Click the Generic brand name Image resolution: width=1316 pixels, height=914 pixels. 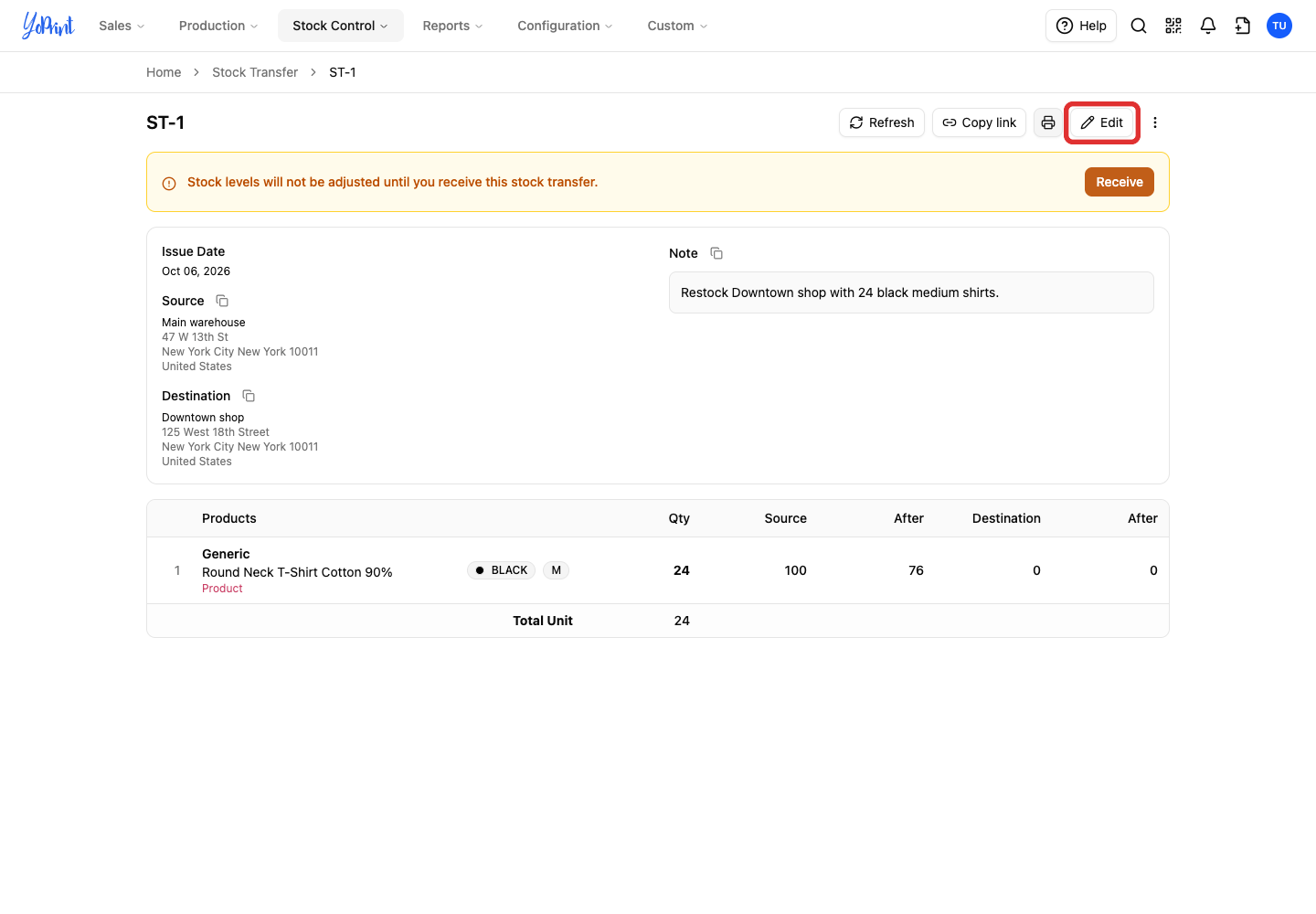(226, 554)
